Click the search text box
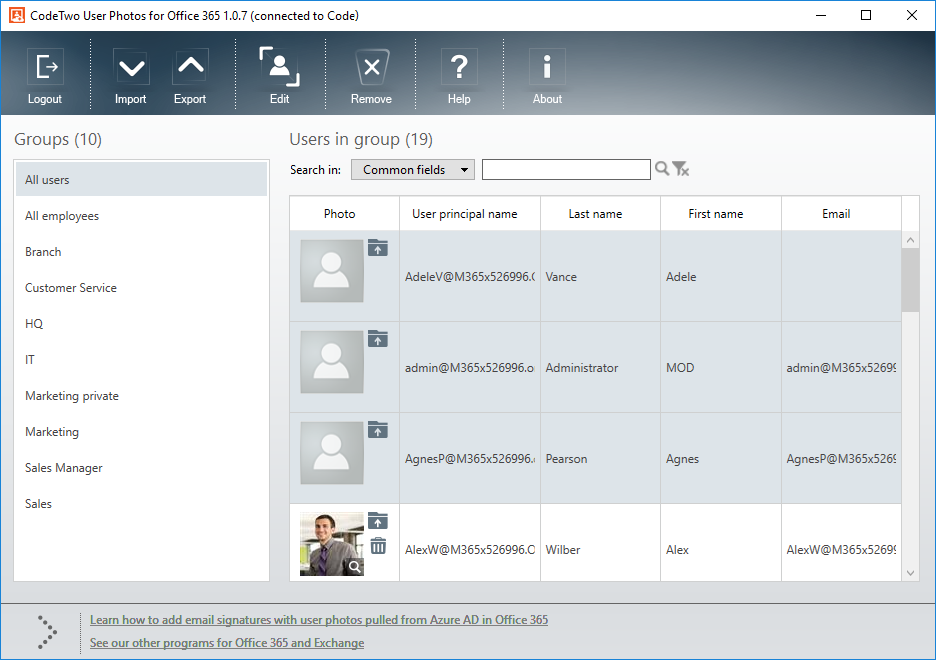 point(566,169)
